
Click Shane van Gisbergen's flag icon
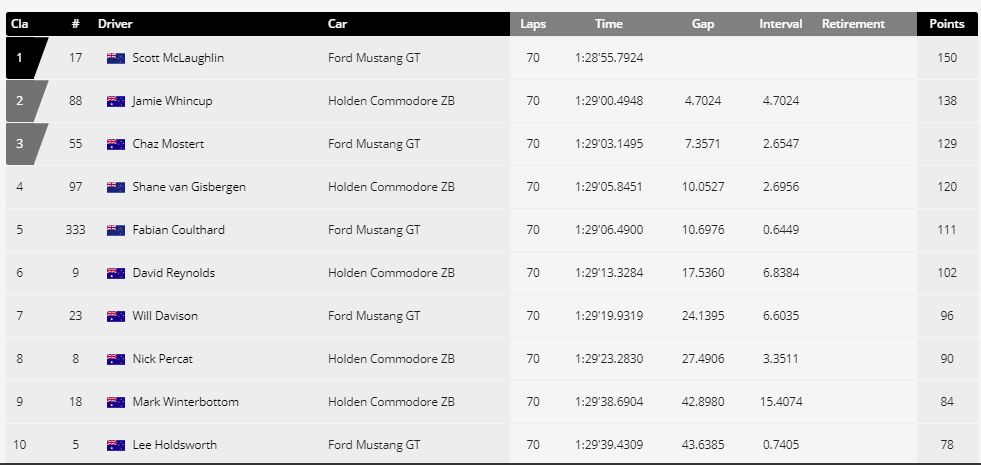116,187
